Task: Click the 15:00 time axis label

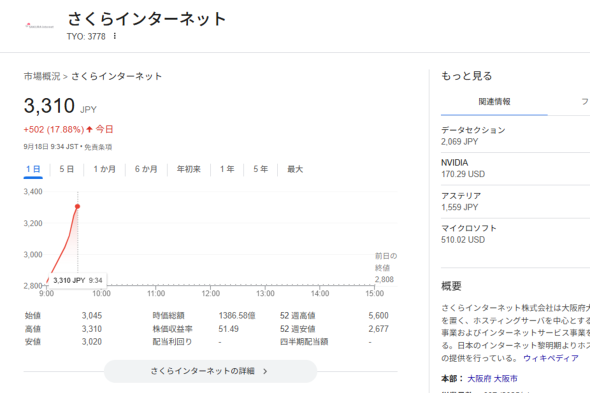Action: 374,293
